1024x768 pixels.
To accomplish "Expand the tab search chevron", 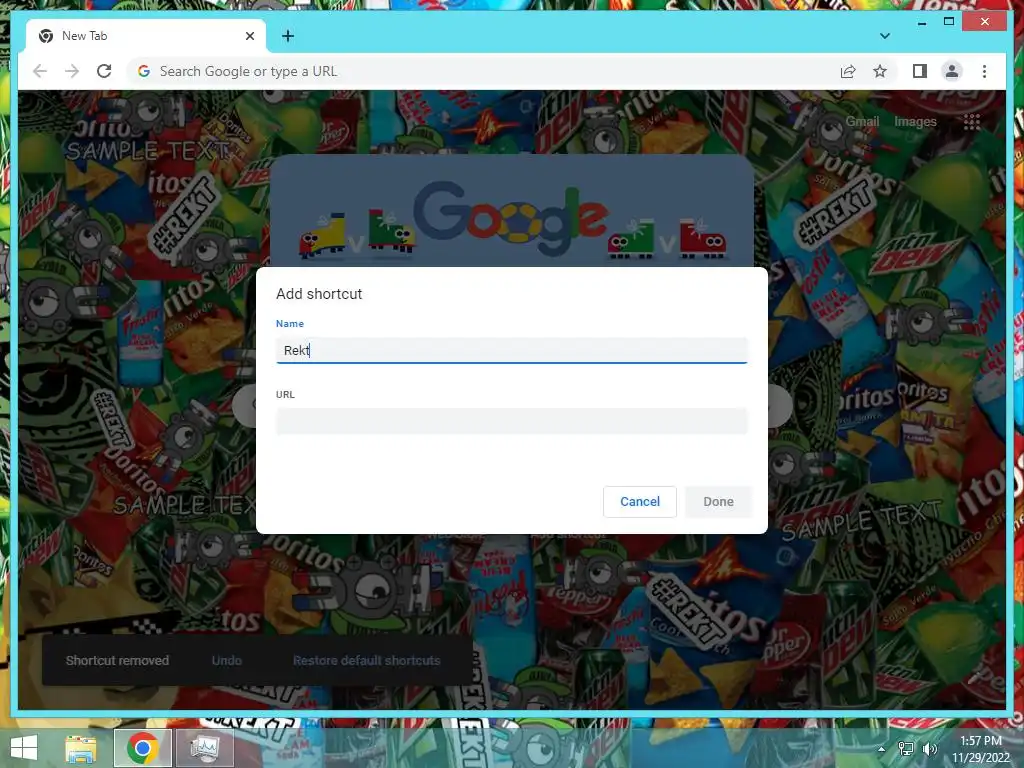I will 885,36.
